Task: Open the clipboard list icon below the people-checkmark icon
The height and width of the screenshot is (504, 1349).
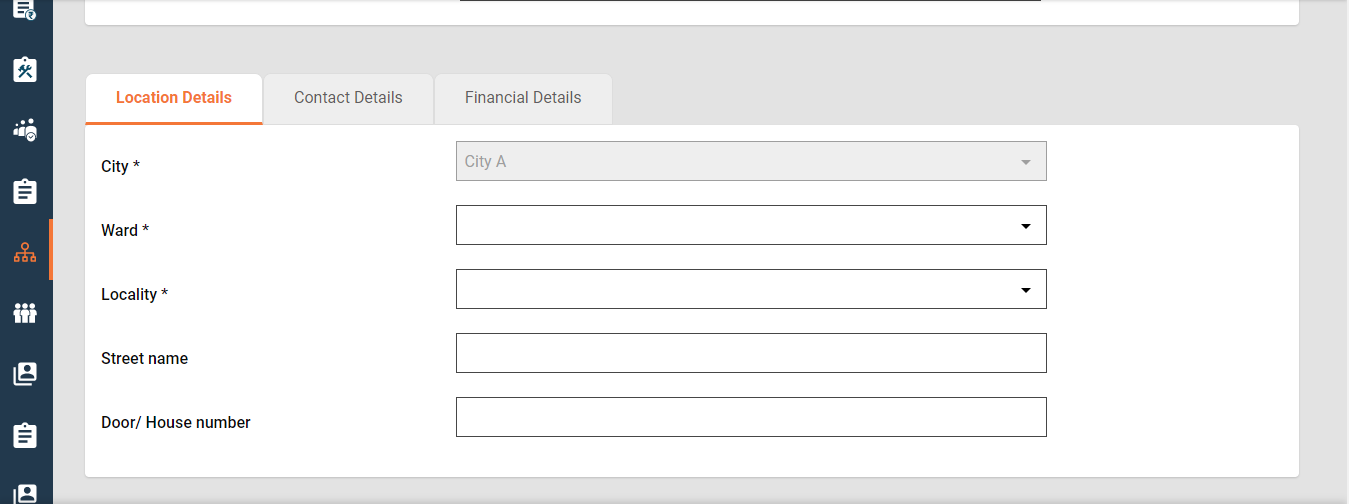Action: (25, 191)
